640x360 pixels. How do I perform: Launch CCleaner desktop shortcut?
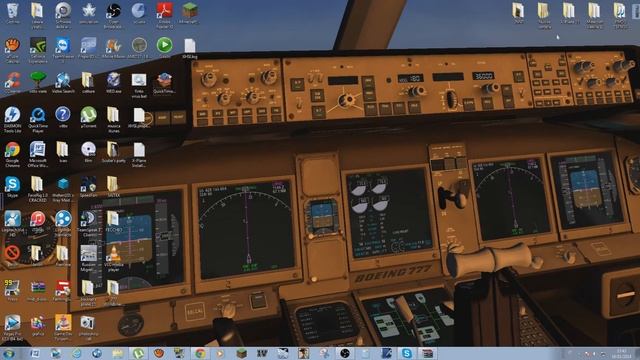(13, 83)
